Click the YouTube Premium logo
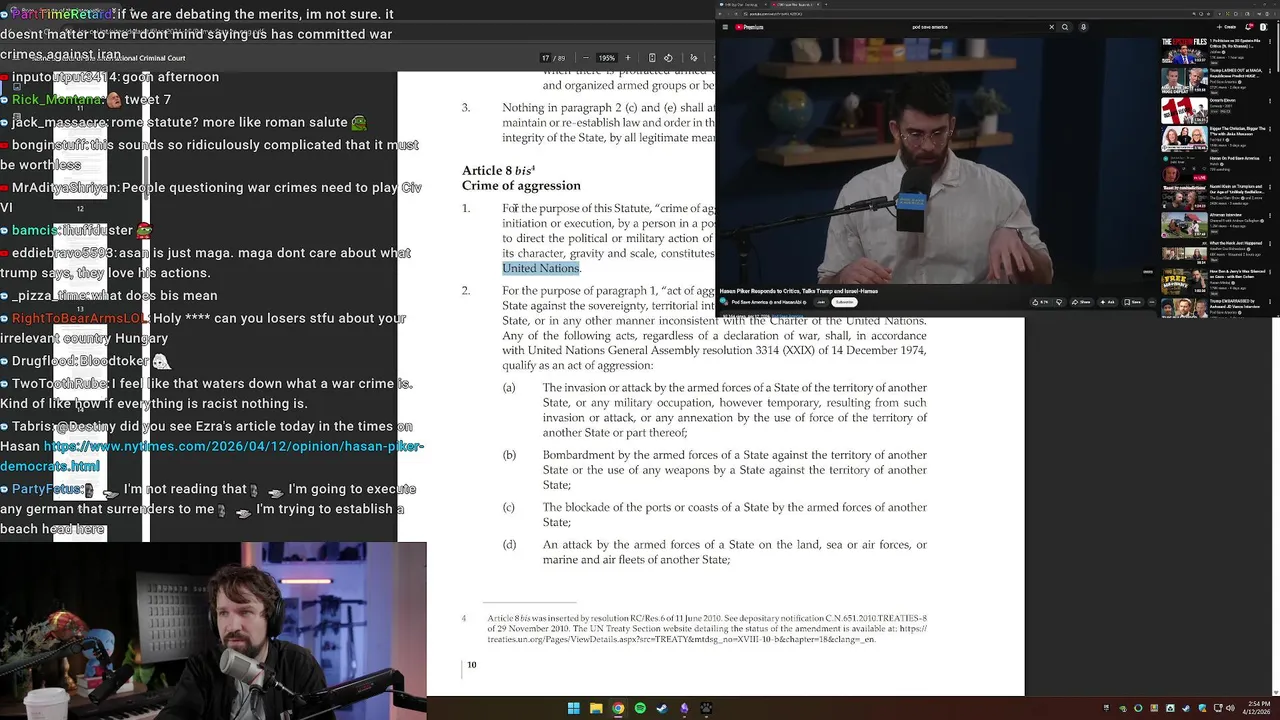Viewport: 1280px width, 720px height. tap(749, 27)
